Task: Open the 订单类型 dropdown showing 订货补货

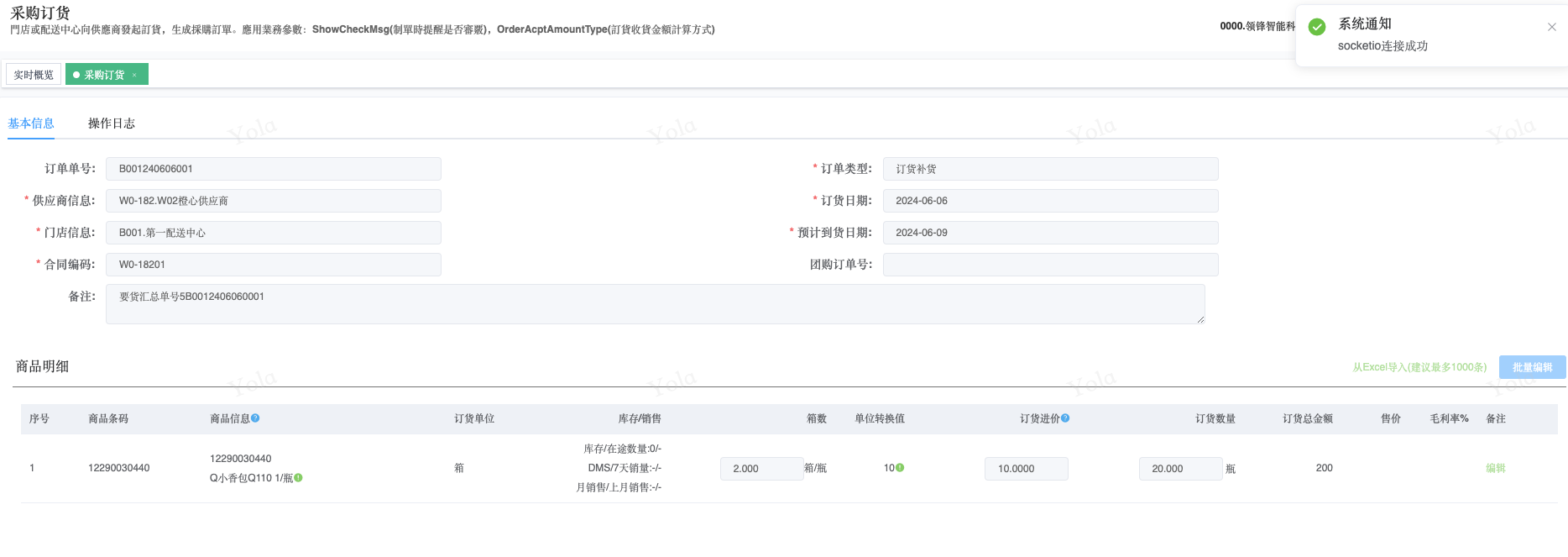Action: (x=1050, y=169)
